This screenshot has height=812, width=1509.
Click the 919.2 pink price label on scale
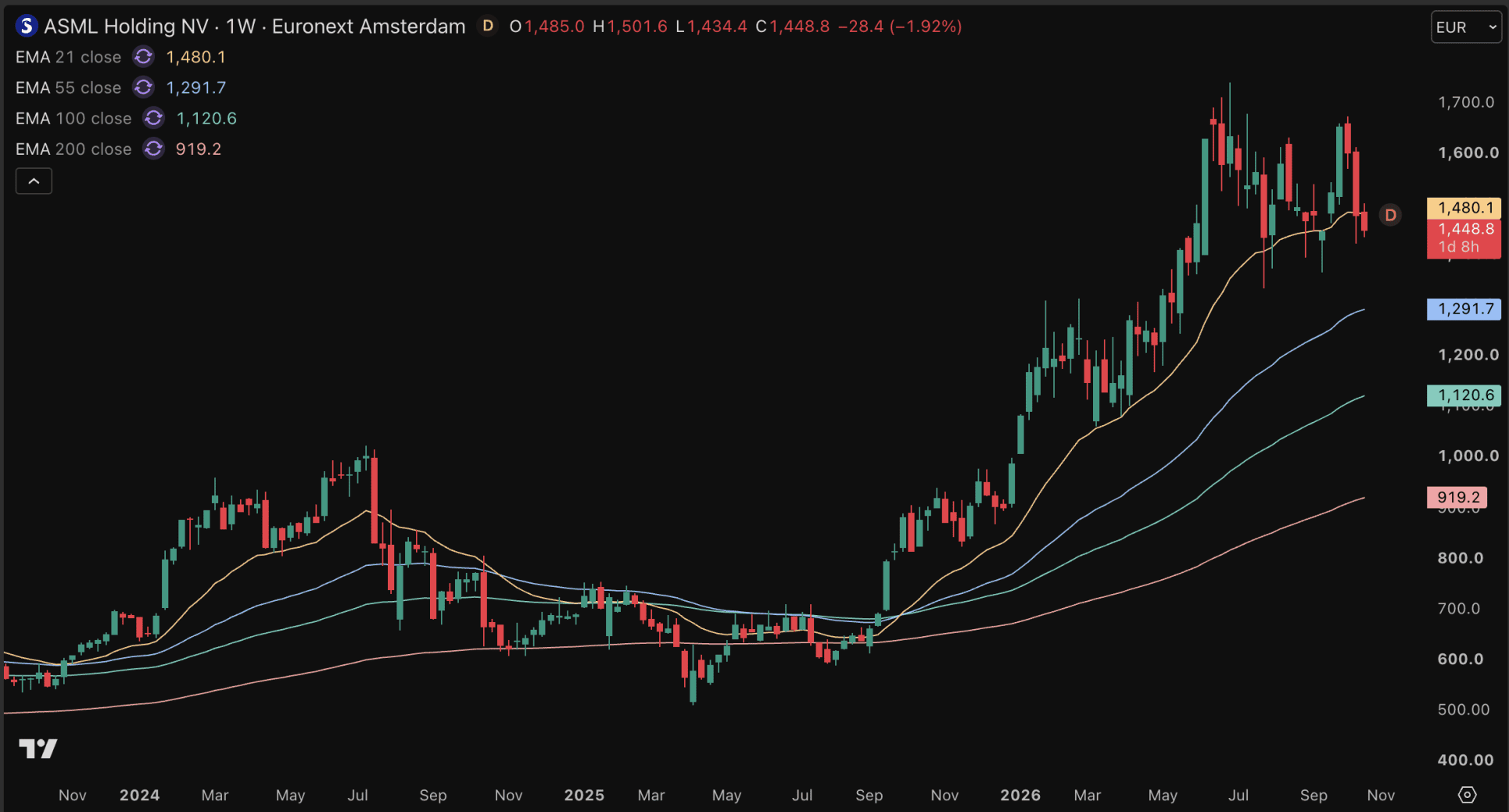[x=1457, y=497]
